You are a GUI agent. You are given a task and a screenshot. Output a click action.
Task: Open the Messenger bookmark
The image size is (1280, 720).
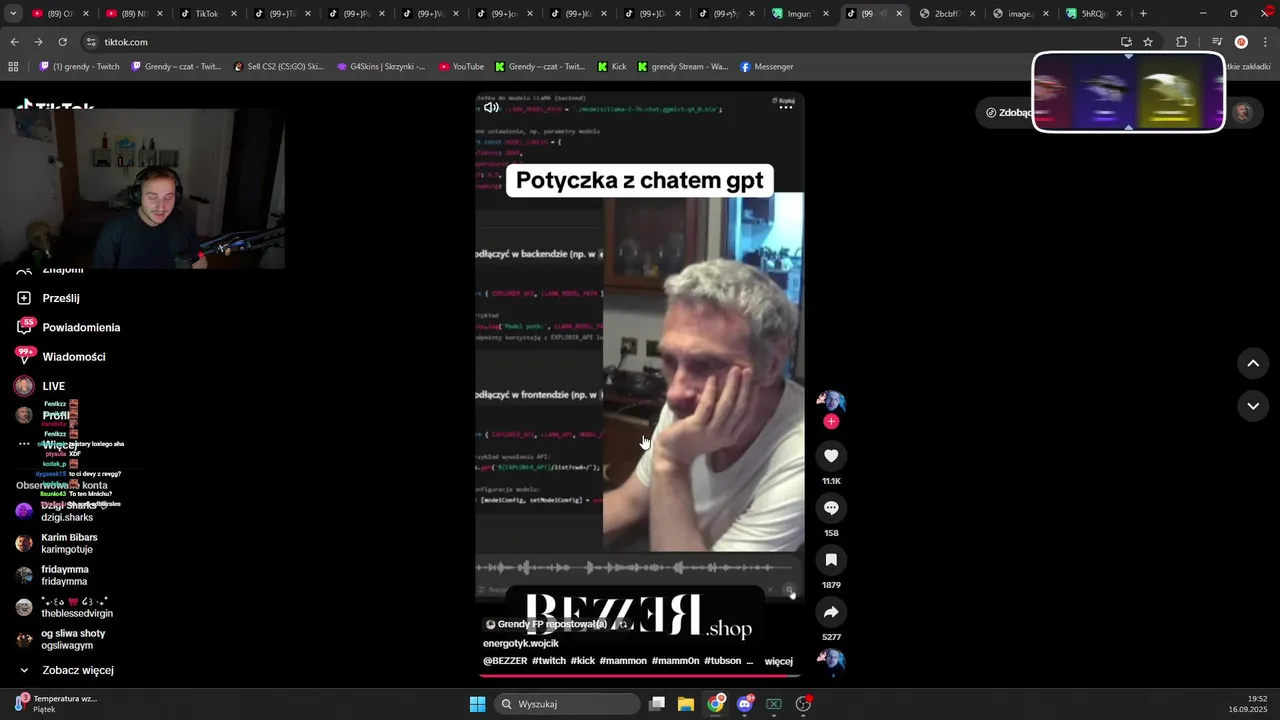[766, 67]
